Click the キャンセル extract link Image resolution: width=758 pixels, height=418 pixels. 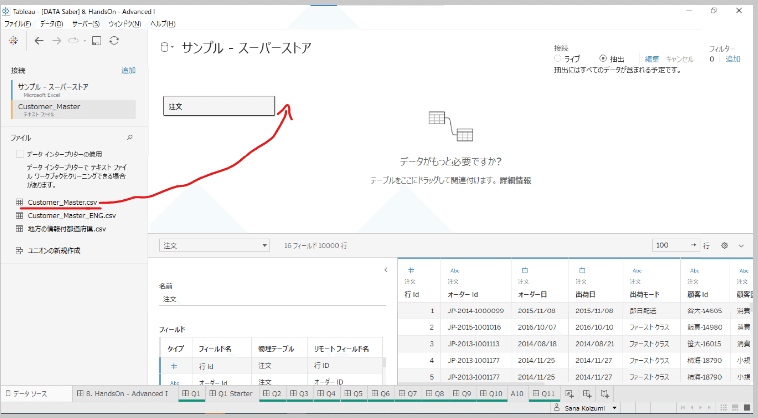click(x=679, y=59)
